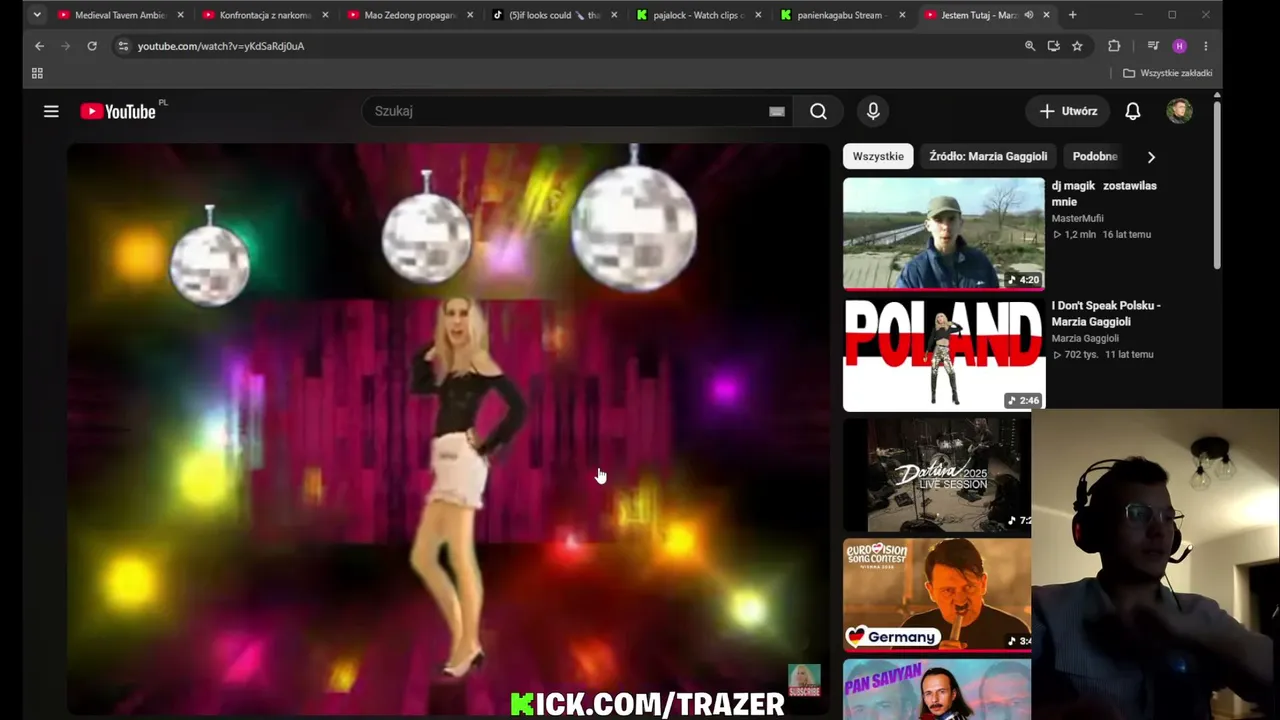Open the zoom magnifier icon in address bar
1280x720 pixels.
[x=1030, y=46]
